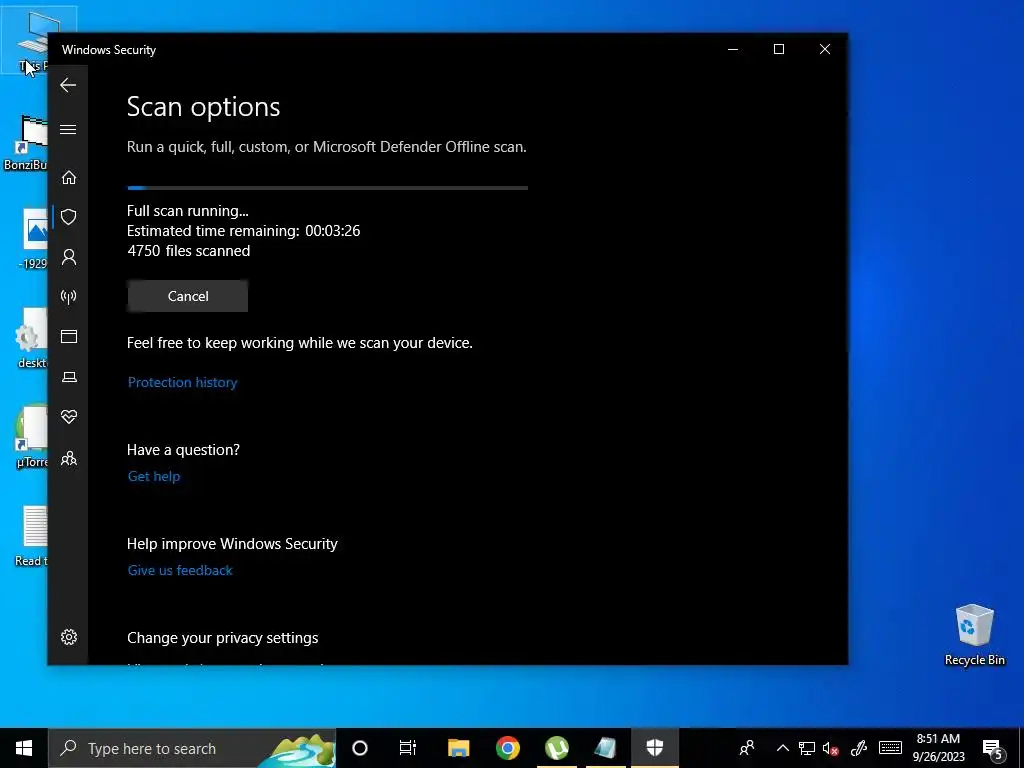
Task: Select the Recycle Bin desktop icon
Action: tap(974, 635)
